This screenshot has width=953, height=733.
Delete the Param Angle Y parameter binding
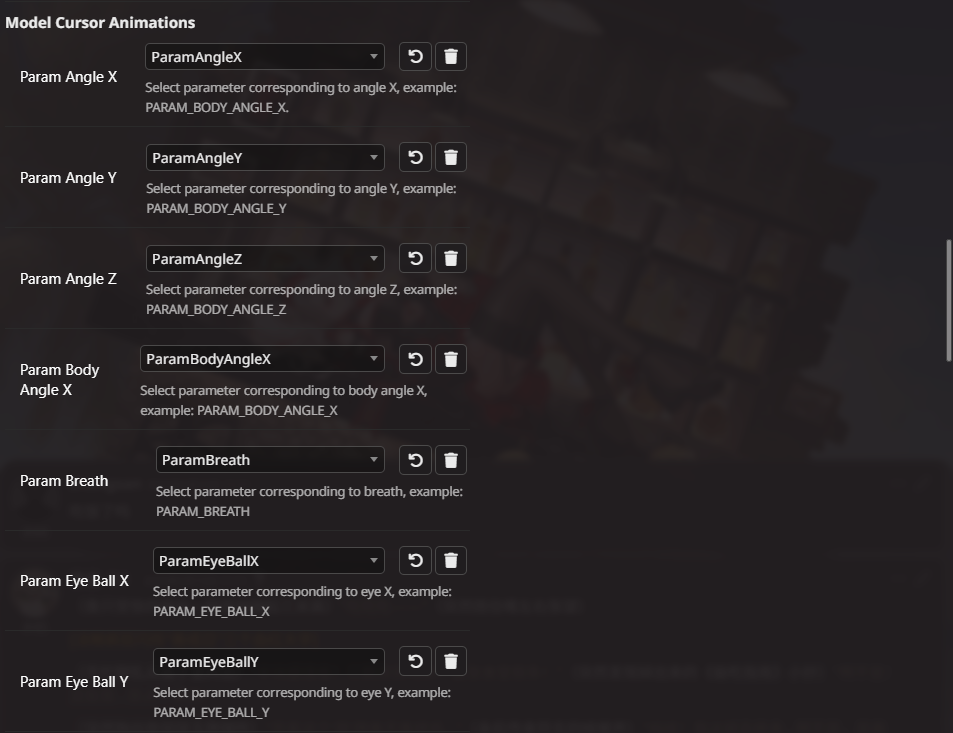click(451, 157)
